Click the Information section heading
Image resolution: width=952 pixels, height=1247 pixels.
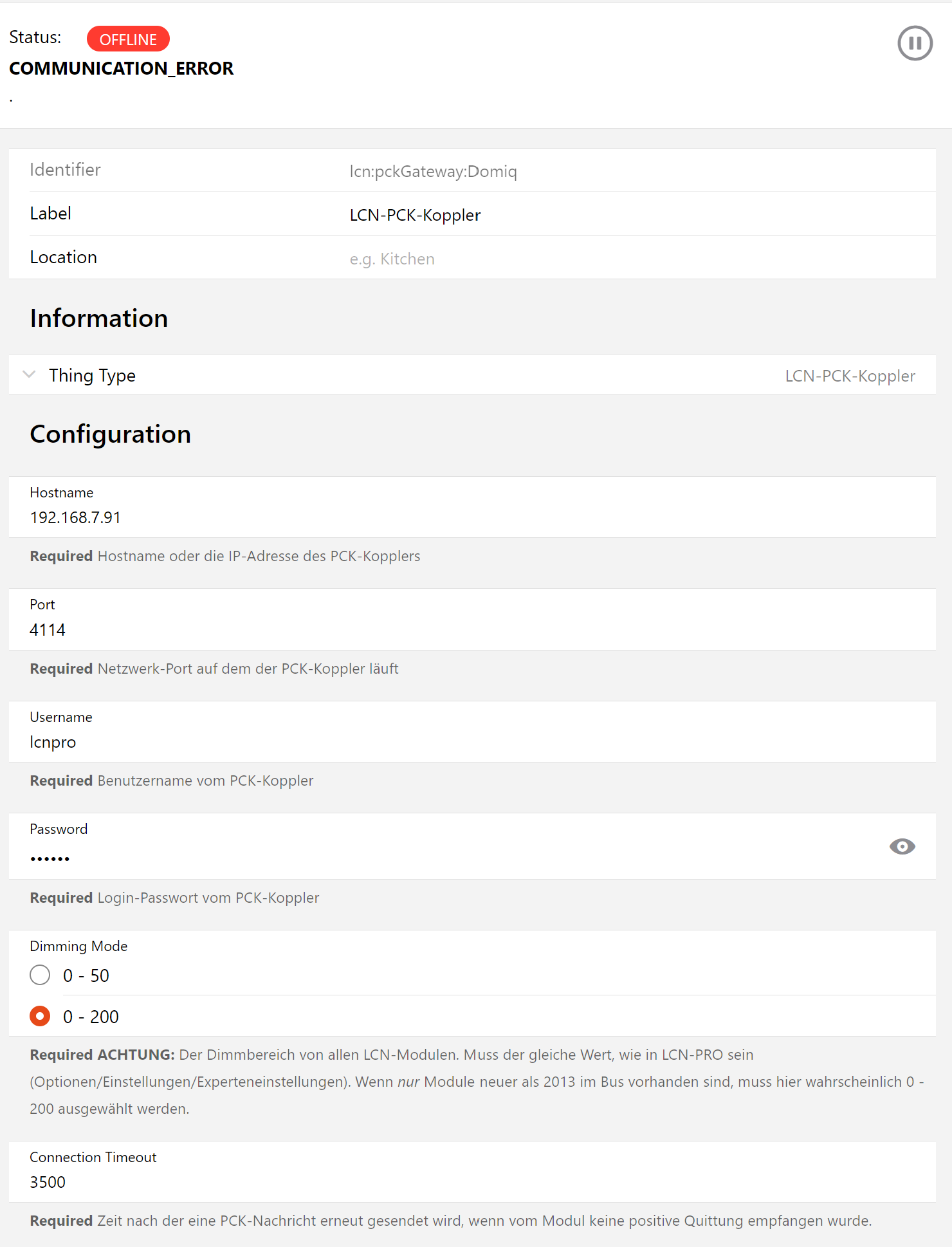[99, 319]
